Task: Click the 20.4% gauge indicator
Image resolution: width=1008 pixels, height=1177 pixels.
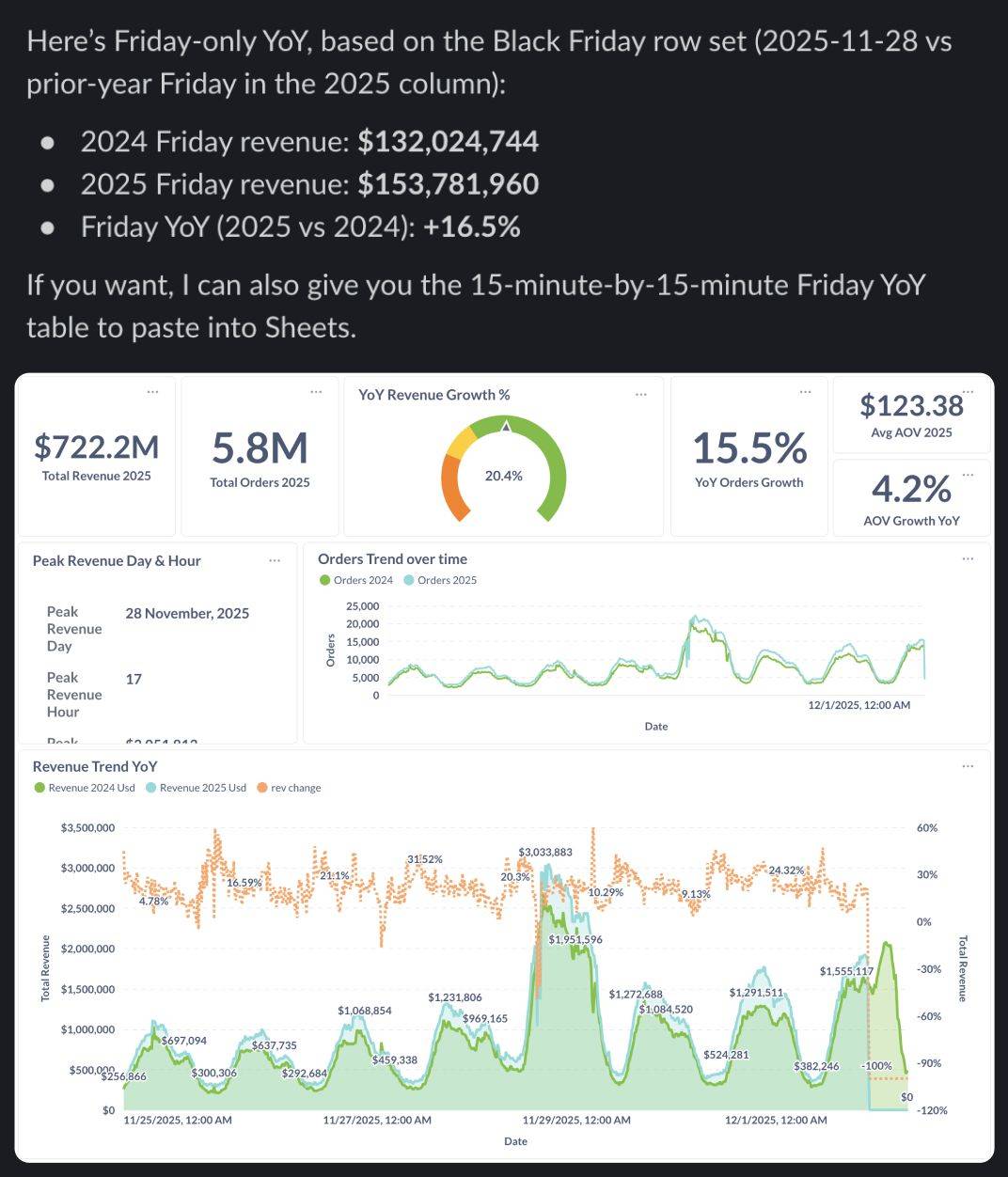Action: click(x=504, y=477)
